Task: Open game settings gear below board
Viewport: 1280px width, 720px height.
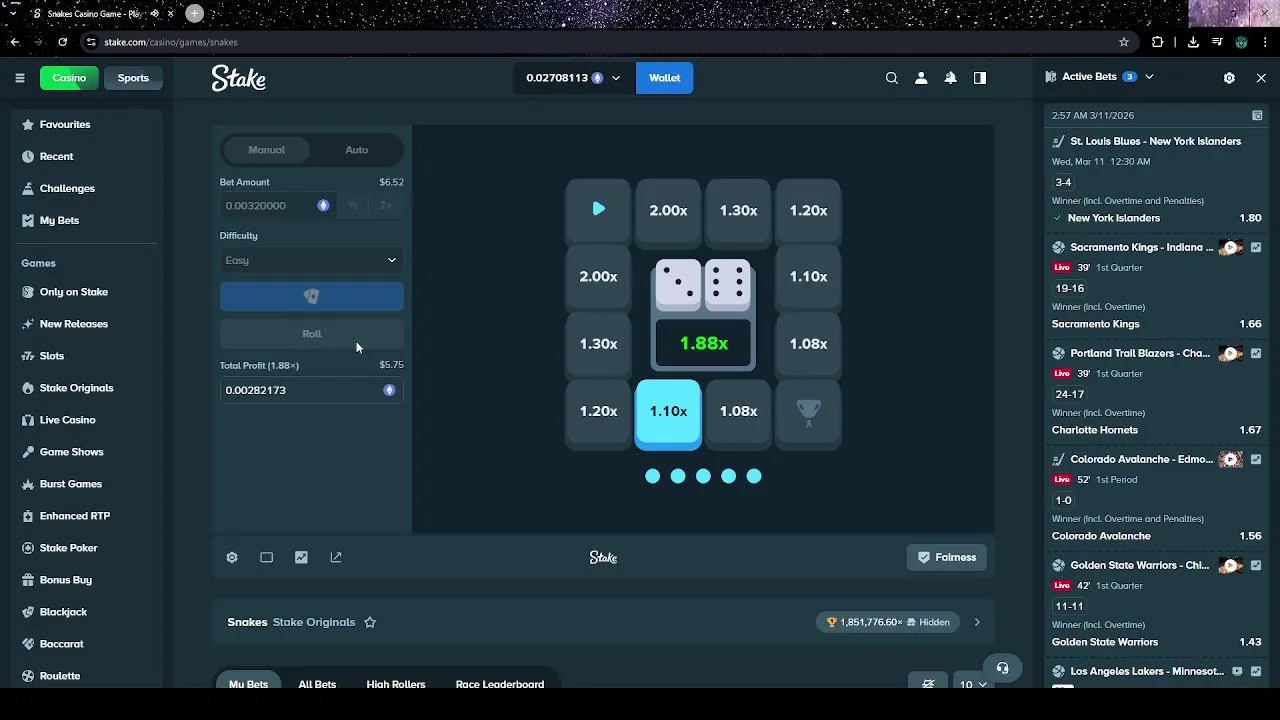Action: click(232, 557)
